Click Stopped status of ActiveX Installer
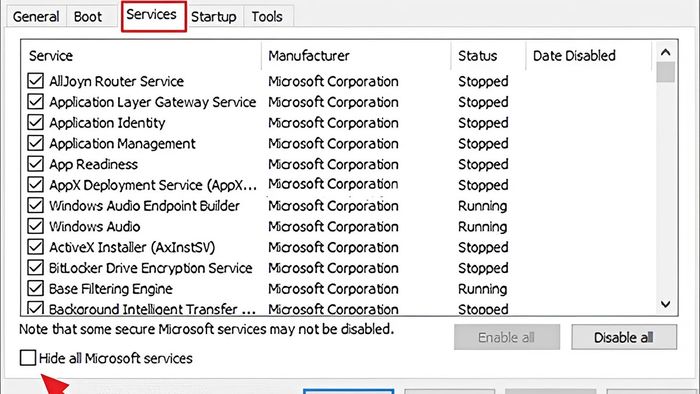Viewport: 700px width, 394px height. point(483,247)
